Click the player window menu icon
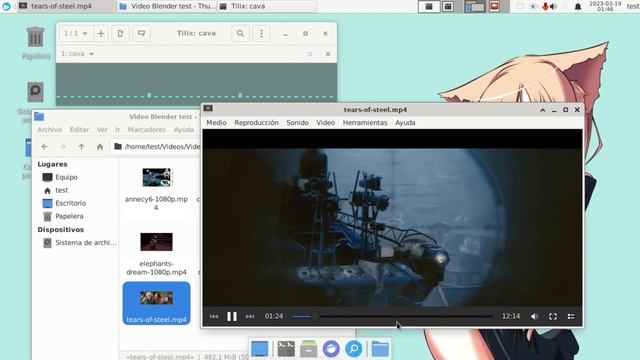This screenshot has height=360, width=640. coord(208,108)
